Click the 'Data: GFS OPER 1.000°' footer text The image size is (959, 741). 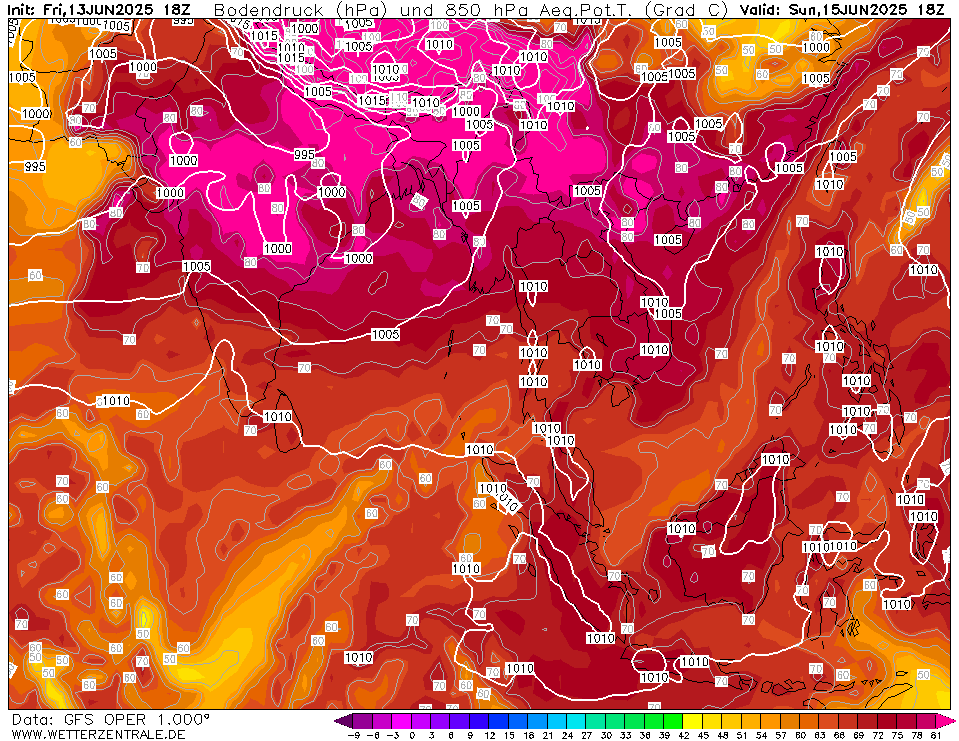tap(111, 720)
